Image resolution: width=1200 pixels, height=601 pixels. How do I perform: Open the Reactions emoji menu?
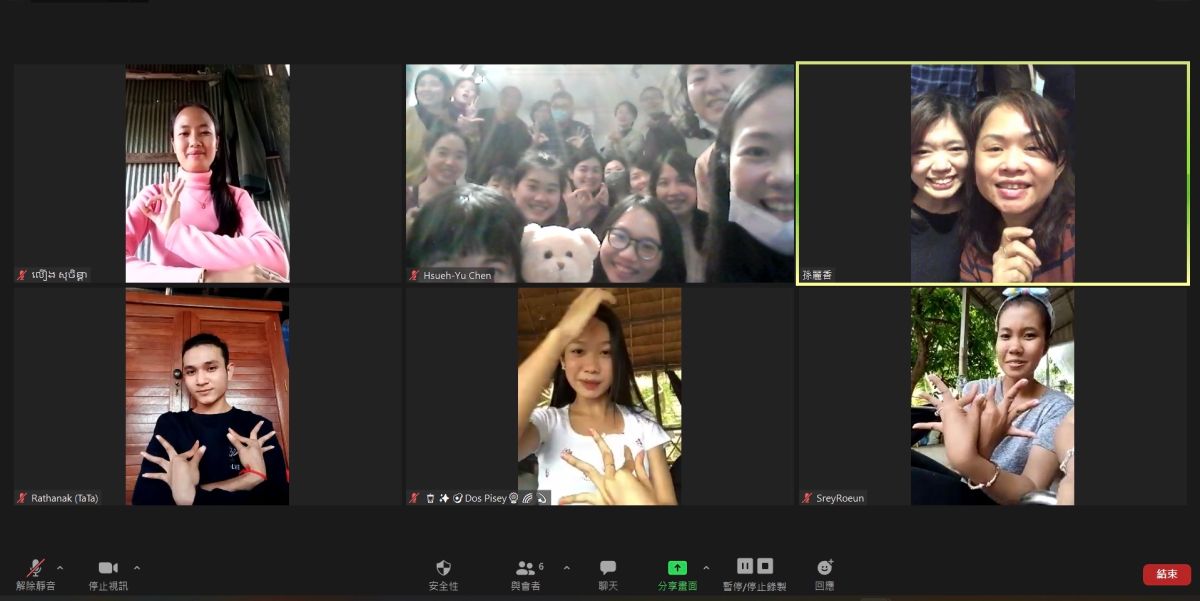(x=825, y=568)
